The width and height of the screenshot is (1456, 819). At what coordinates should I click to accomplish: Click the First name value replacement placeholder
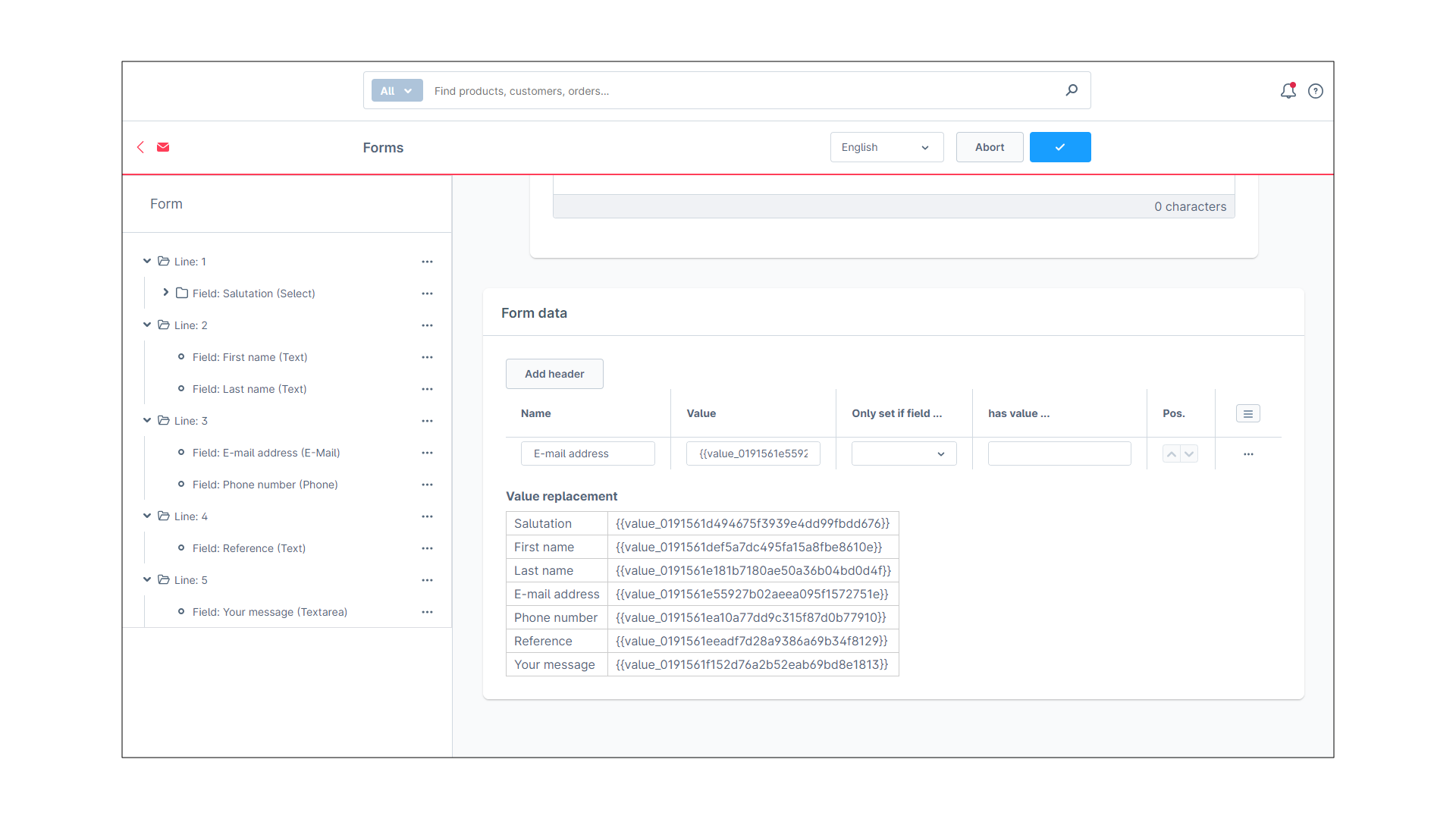coord(748,547)
